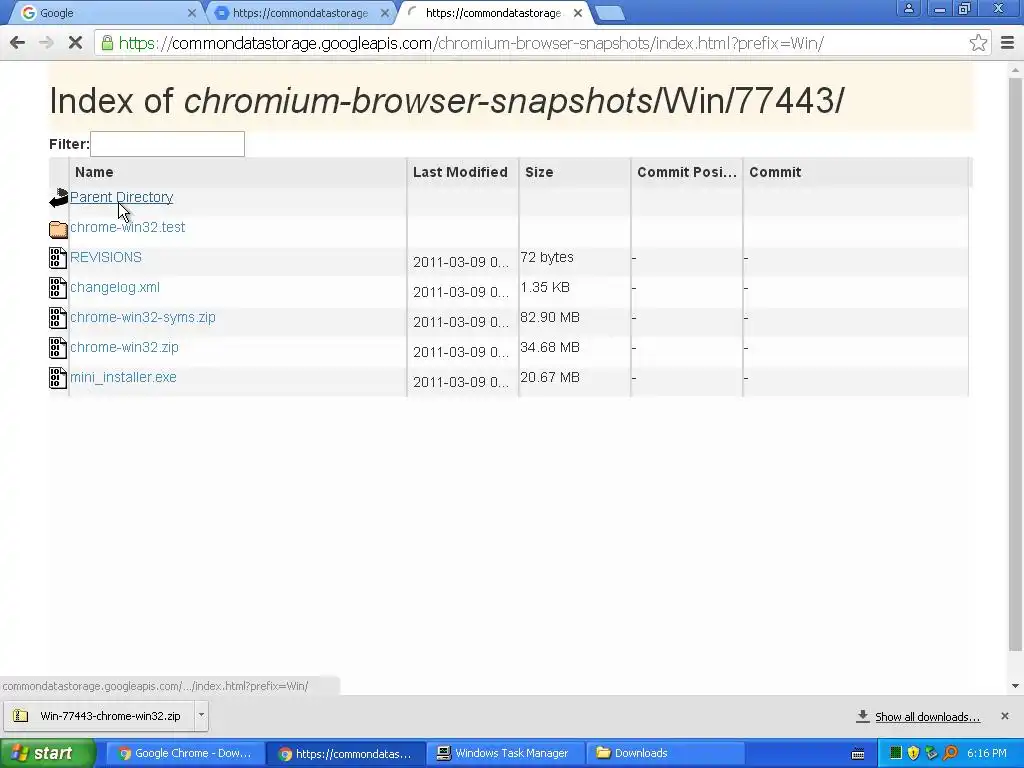Click the browser back arrow

(18, 43)
